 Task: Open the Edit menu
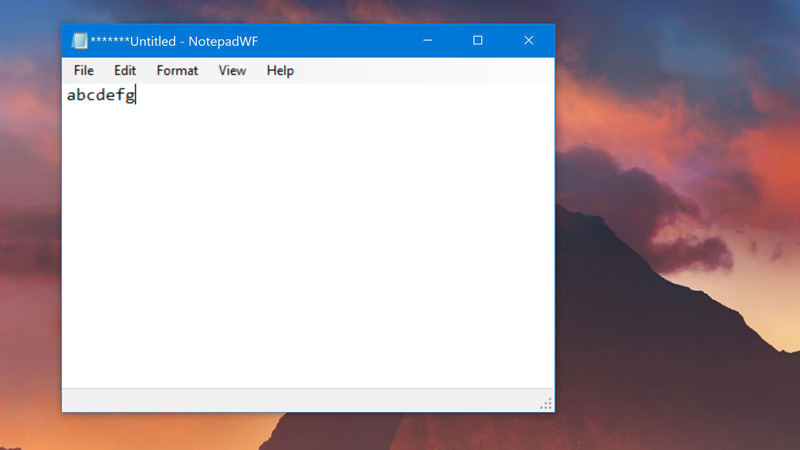point(125,71)
